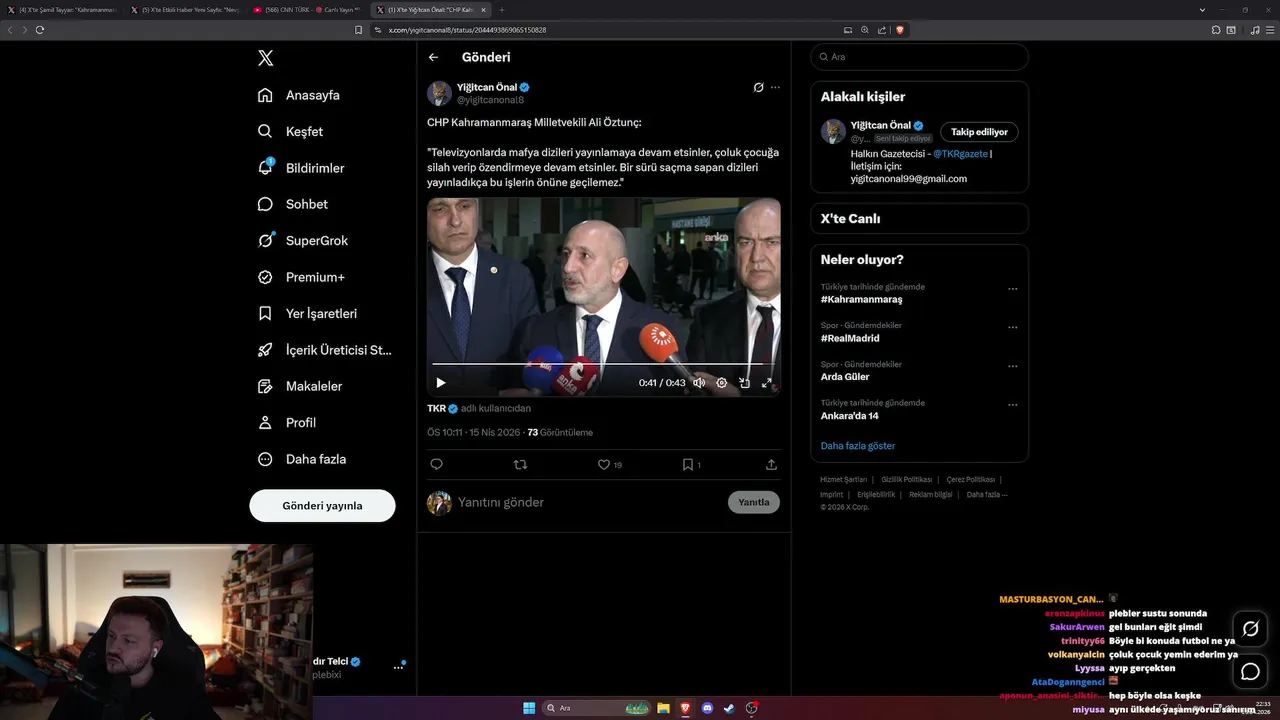1280x720 pixels.
Task: Open Gizlilik Politikası footer link
Action: tap(906, 480)
